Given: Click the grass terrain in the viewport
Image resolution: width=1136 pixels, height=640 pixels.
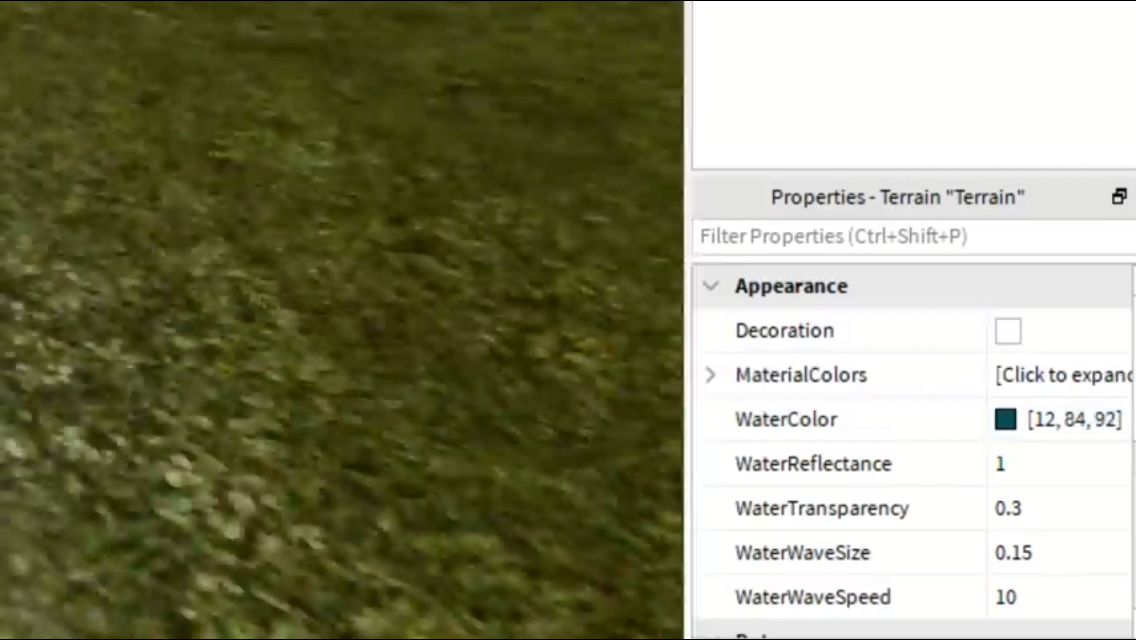Looking at the screenshot, I should point(341,319).
